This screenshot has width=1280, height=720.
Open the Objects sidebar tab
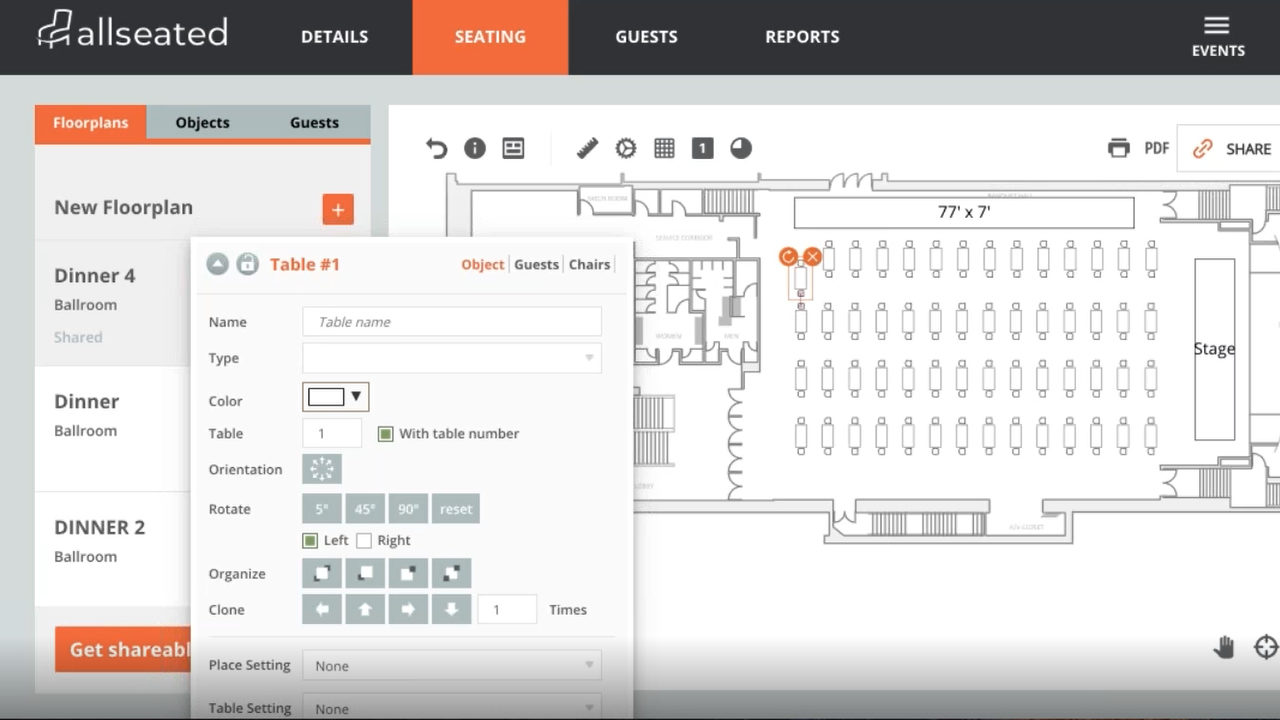click(x=202, y=123)
